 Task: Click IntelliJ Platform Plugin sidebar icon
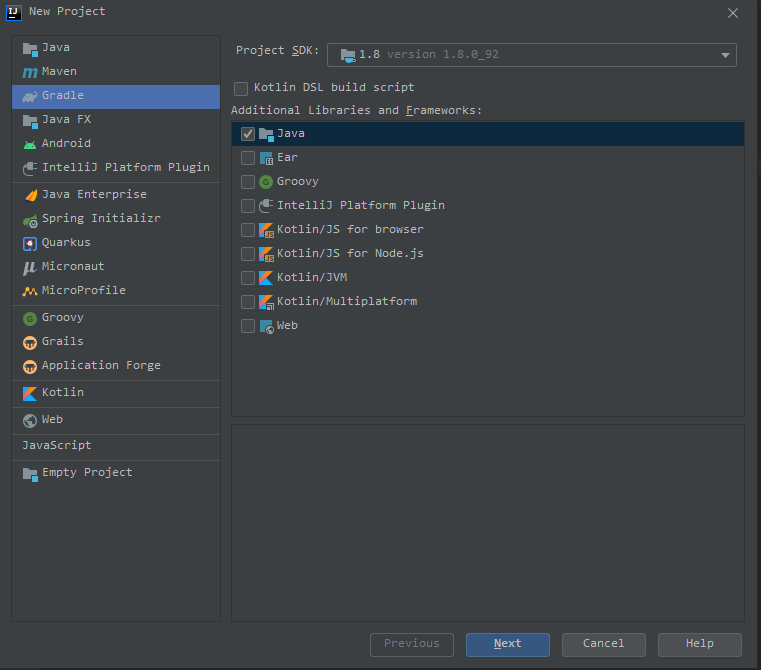point(30,168)
